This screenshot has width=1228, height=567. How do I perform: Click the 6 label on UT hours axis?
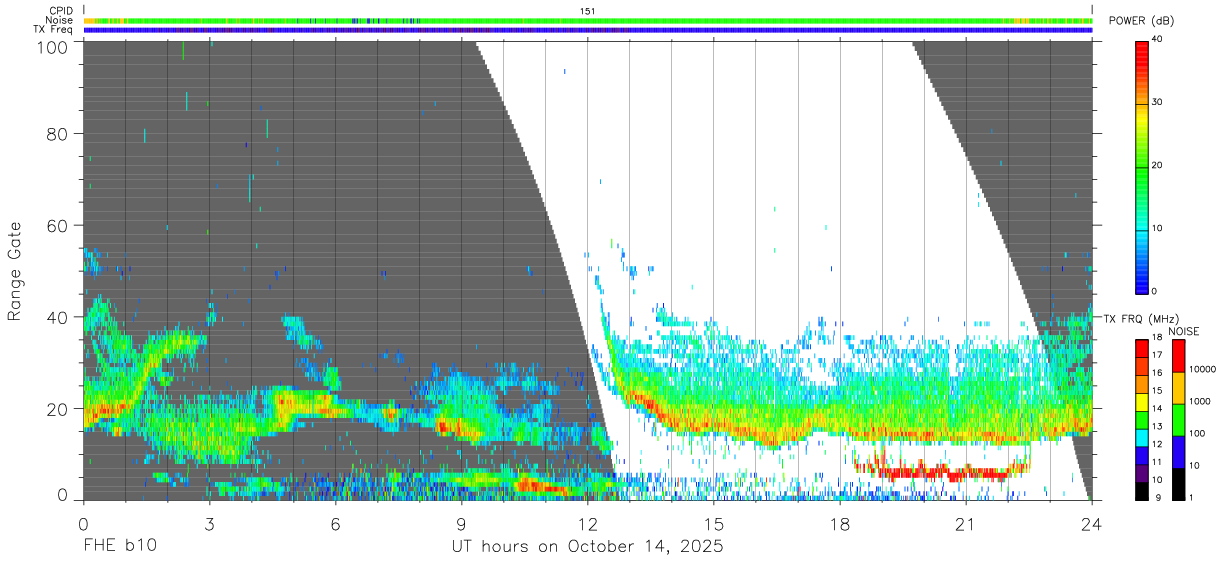(335, 524)
